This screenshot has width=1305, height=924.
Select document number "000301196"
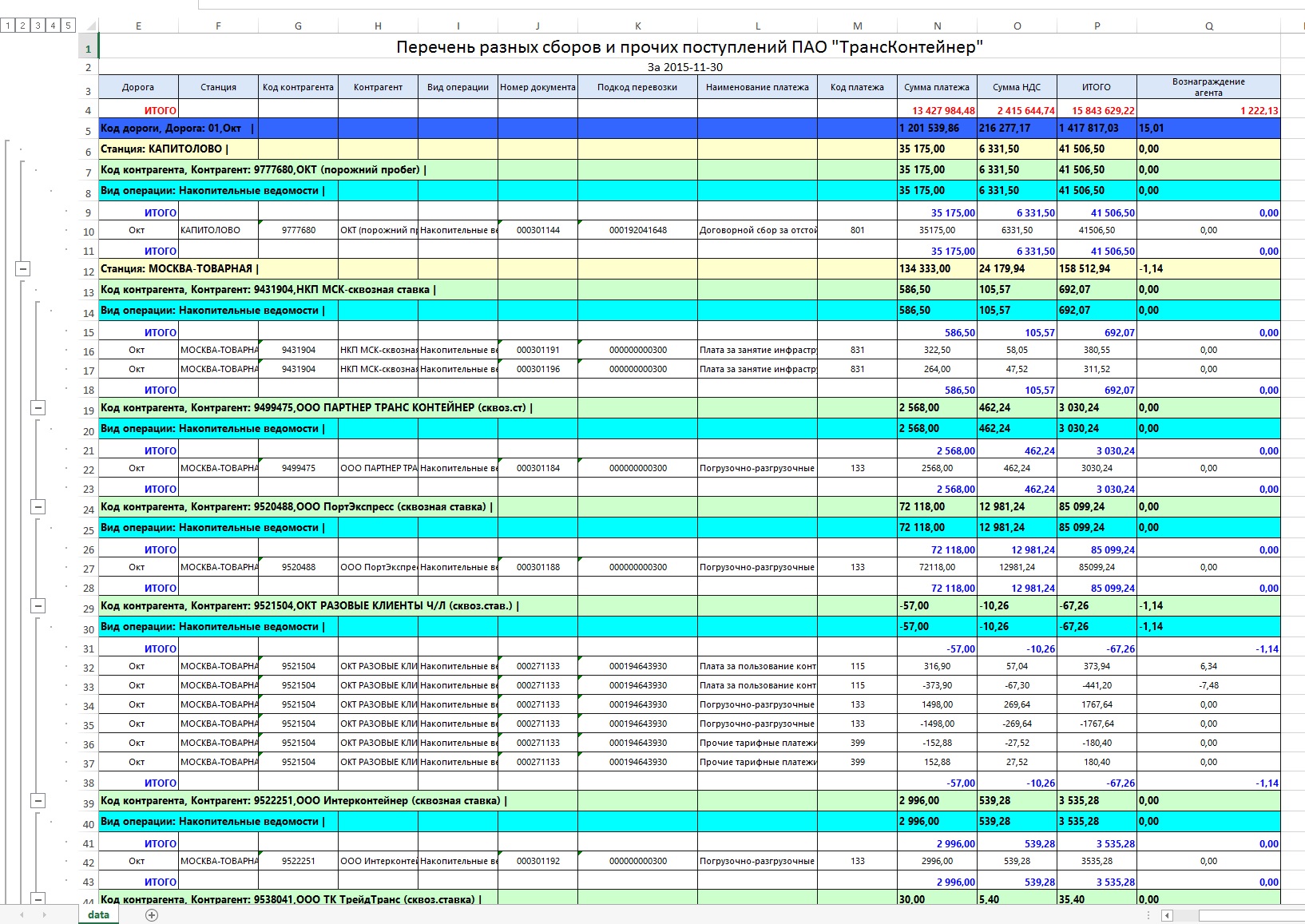(537, 369)
